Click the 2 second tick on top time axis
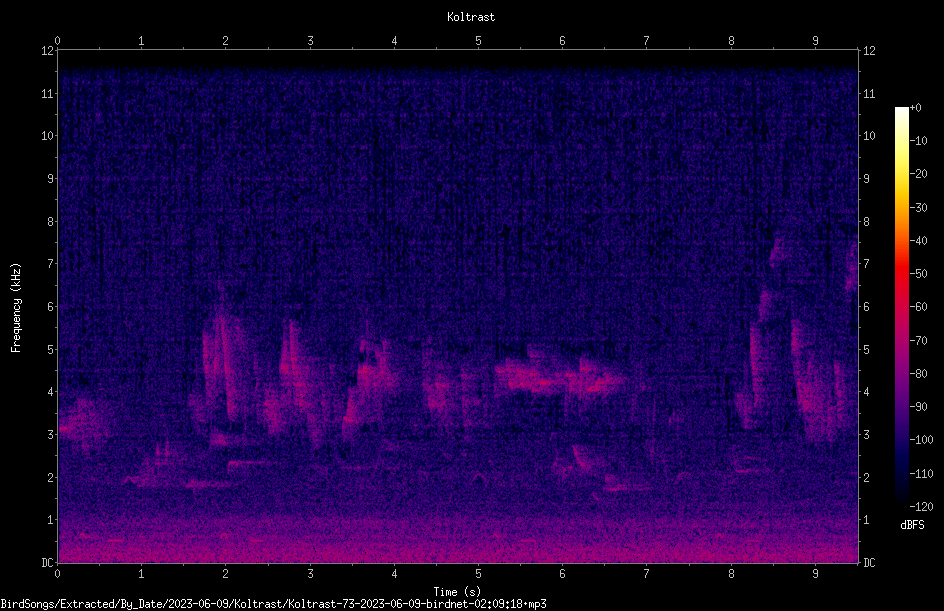The height and width of the screenshot is (611, 944). (226, 41)
